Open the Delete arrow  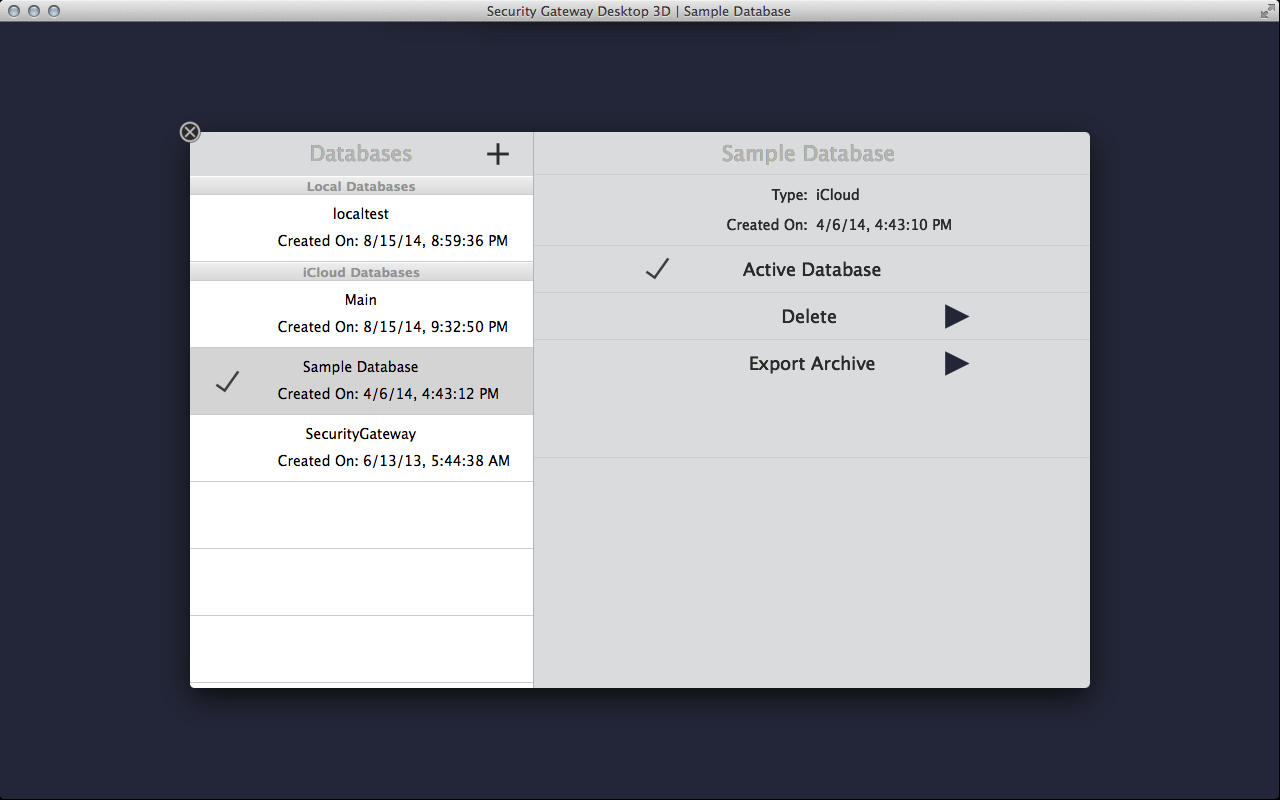(957, 316)
